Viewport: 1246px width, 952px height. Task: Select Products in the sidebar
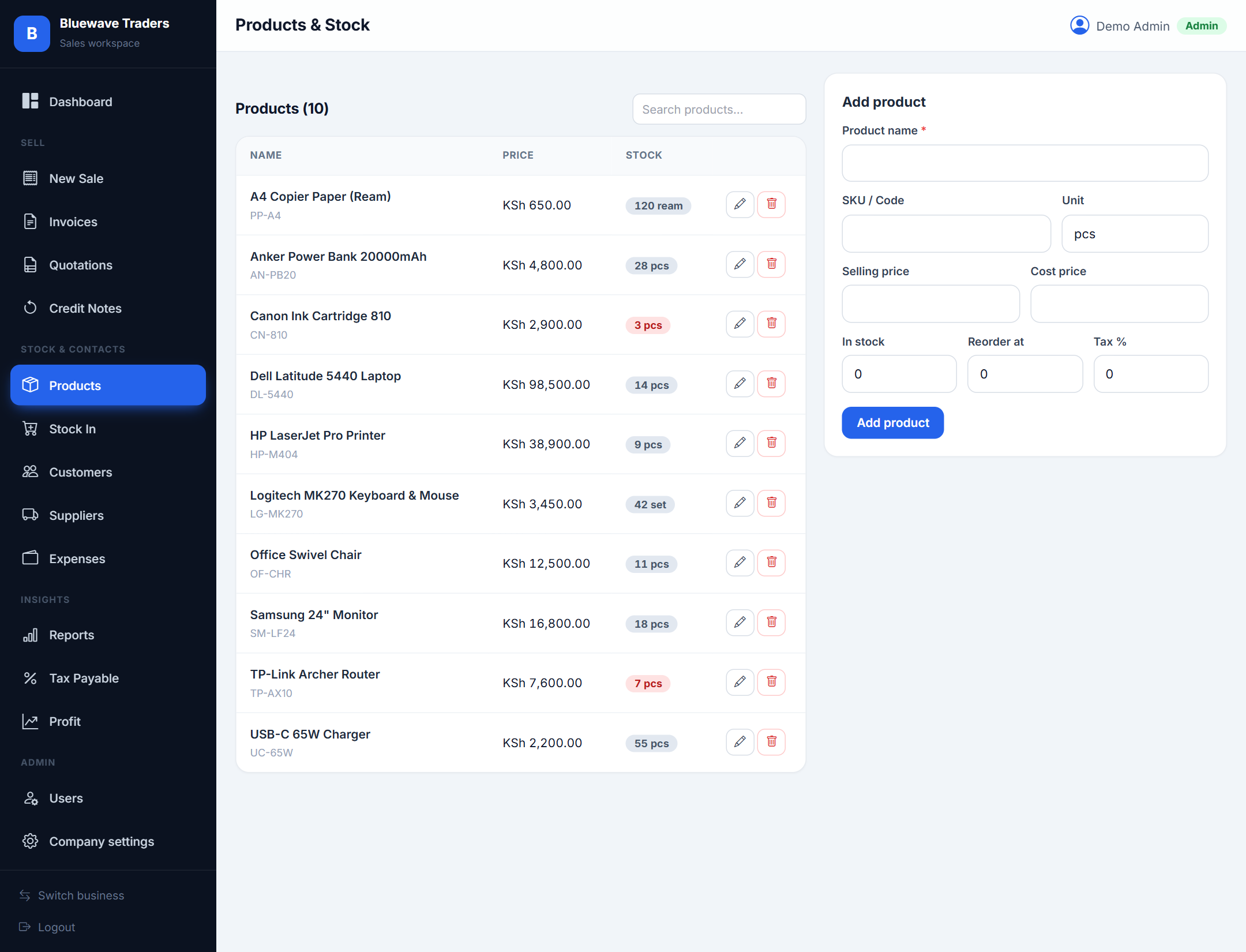tap(108, 385)
